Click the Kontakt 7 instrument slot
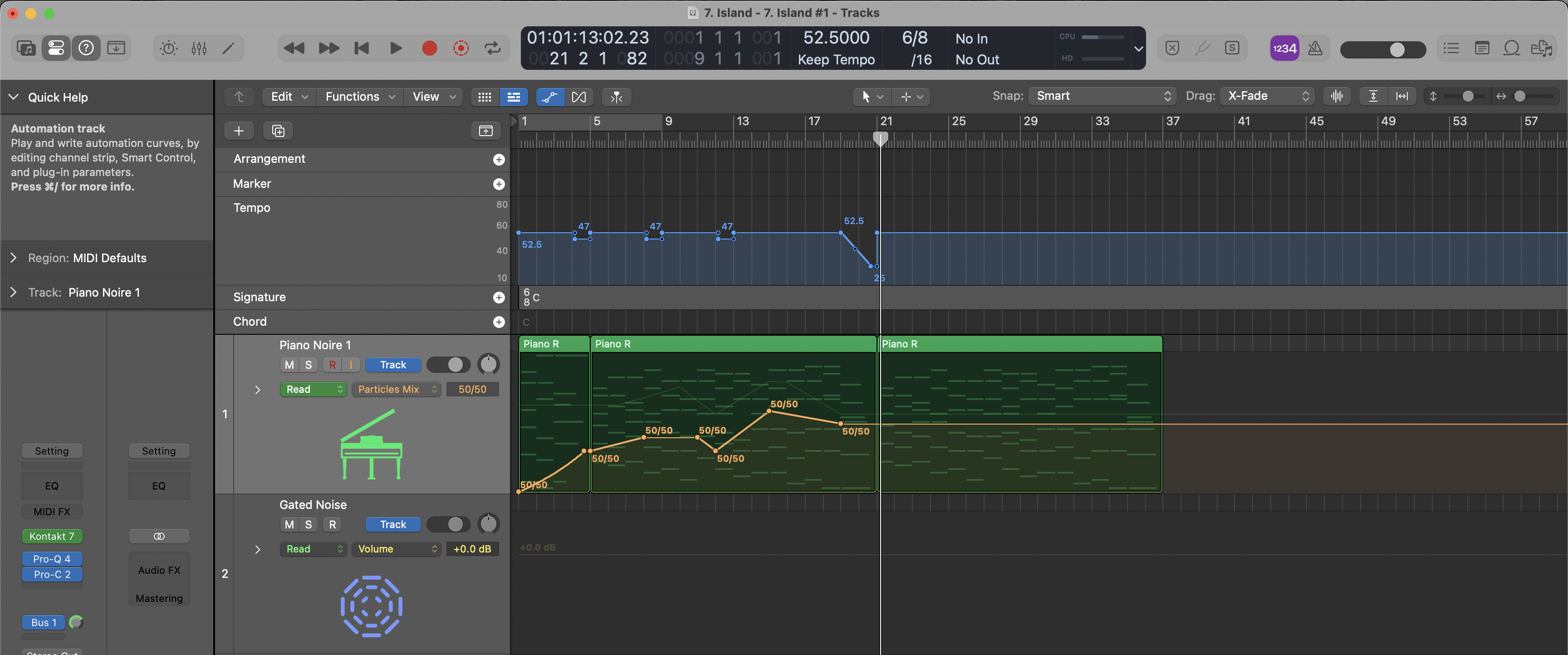This screenshot has height=655, width=1568. point(52,536)
